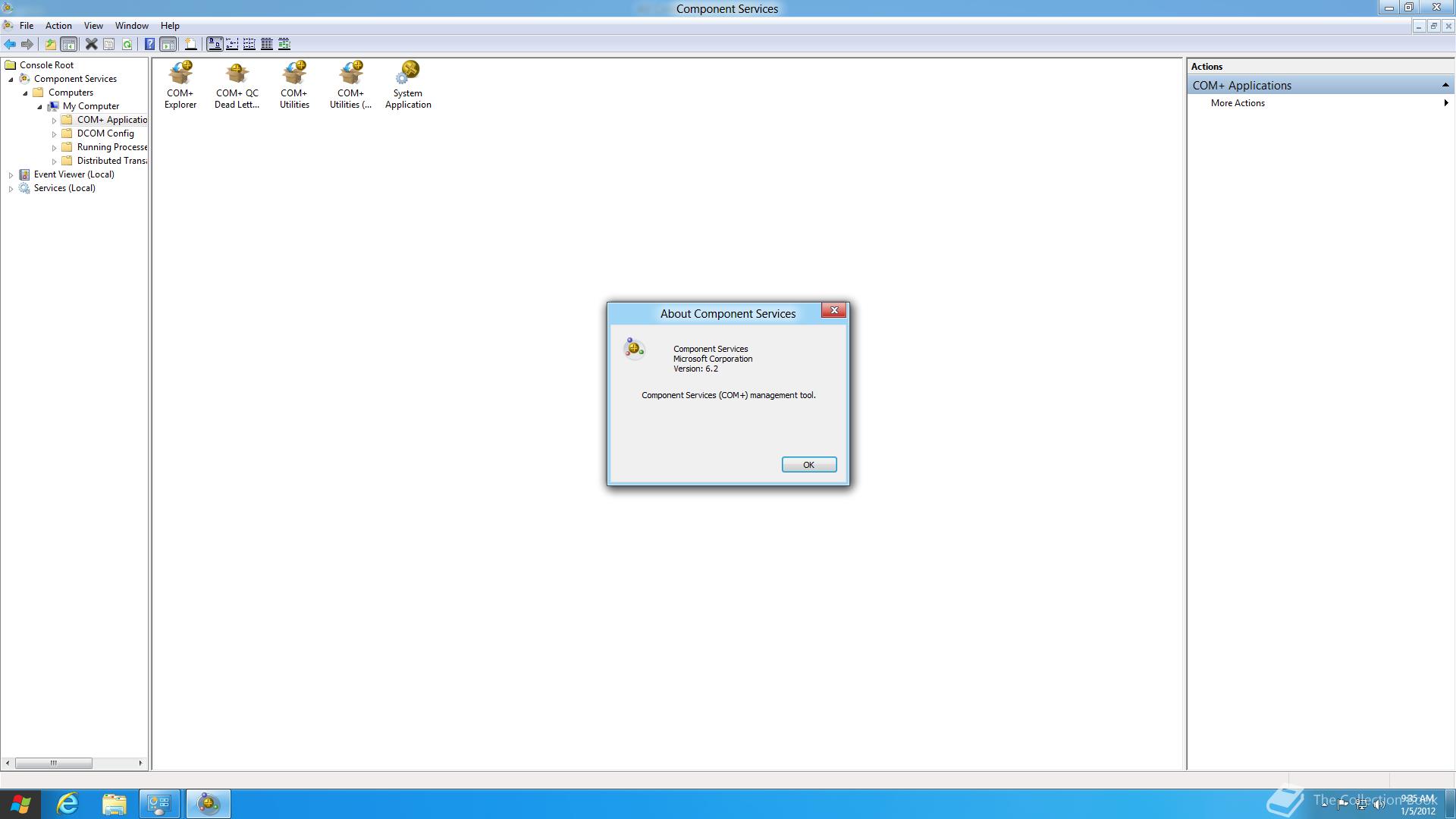Click the Refresh icon in the toolbar

(x=127, y=44)
